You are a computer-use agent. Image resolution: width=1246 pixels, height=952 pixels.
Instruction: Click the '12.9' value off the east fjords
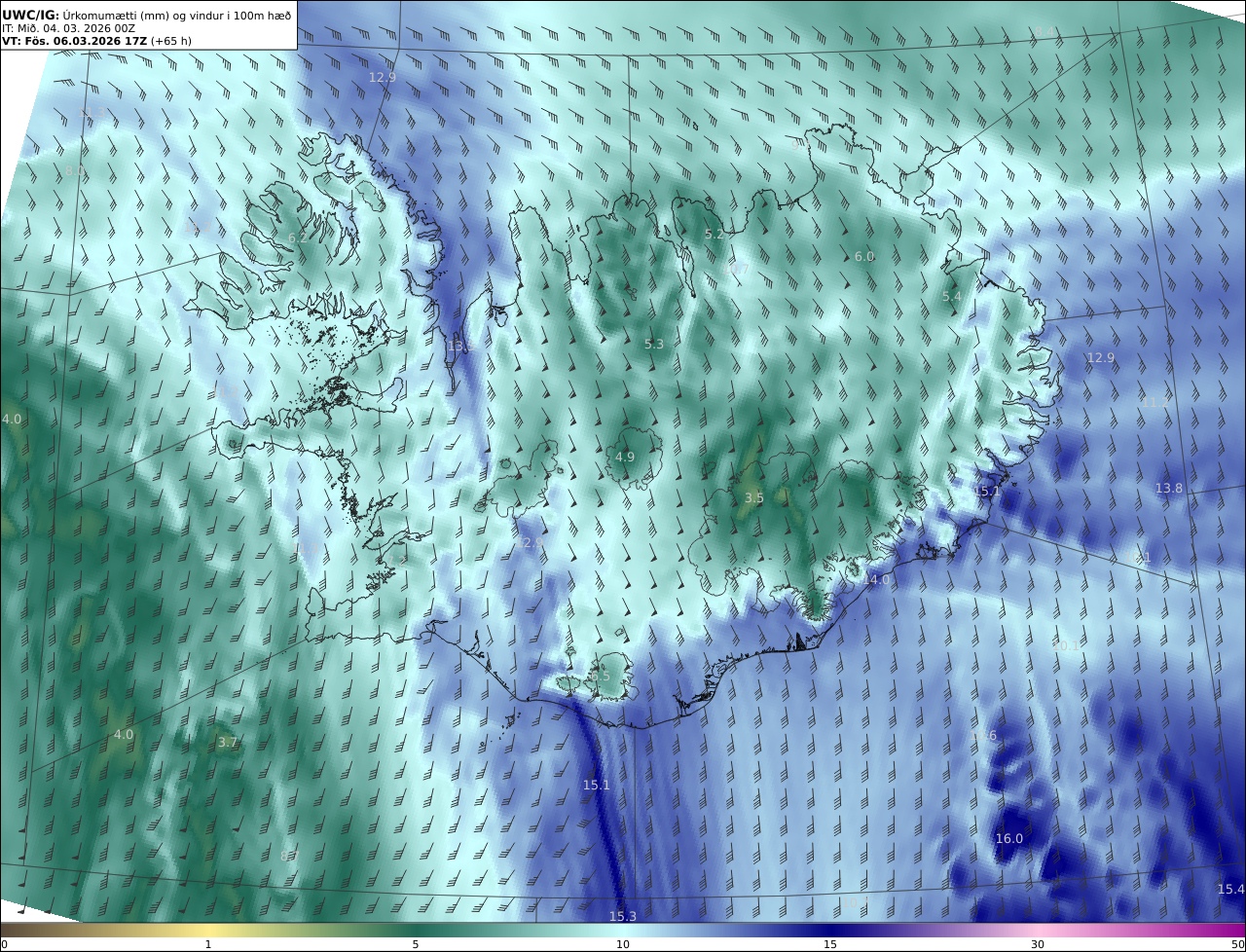pyautogui.click(x=1101, y=358)
